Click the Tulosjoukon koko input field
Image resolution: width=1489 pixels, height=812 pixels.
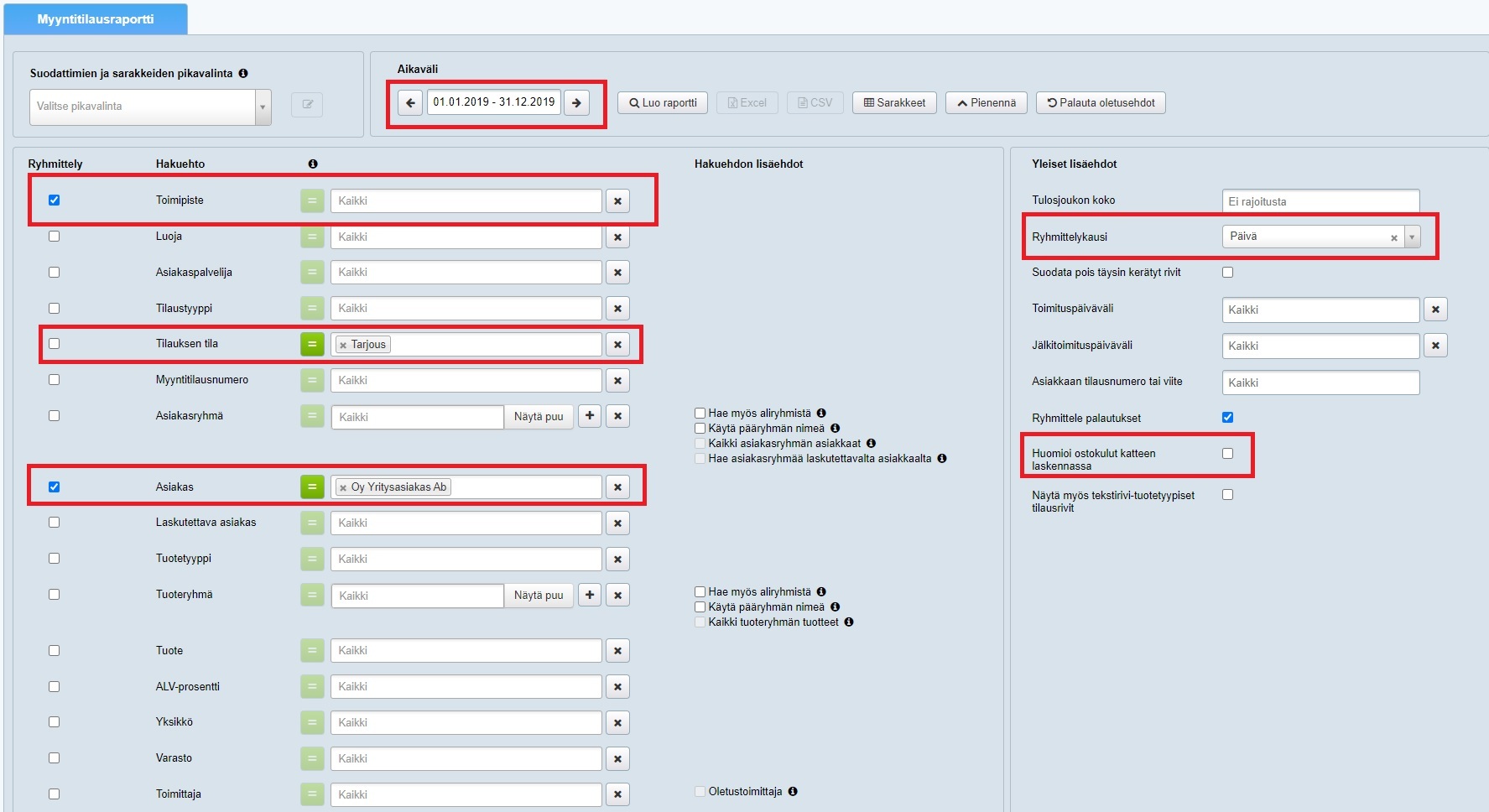pos(1320,201)
